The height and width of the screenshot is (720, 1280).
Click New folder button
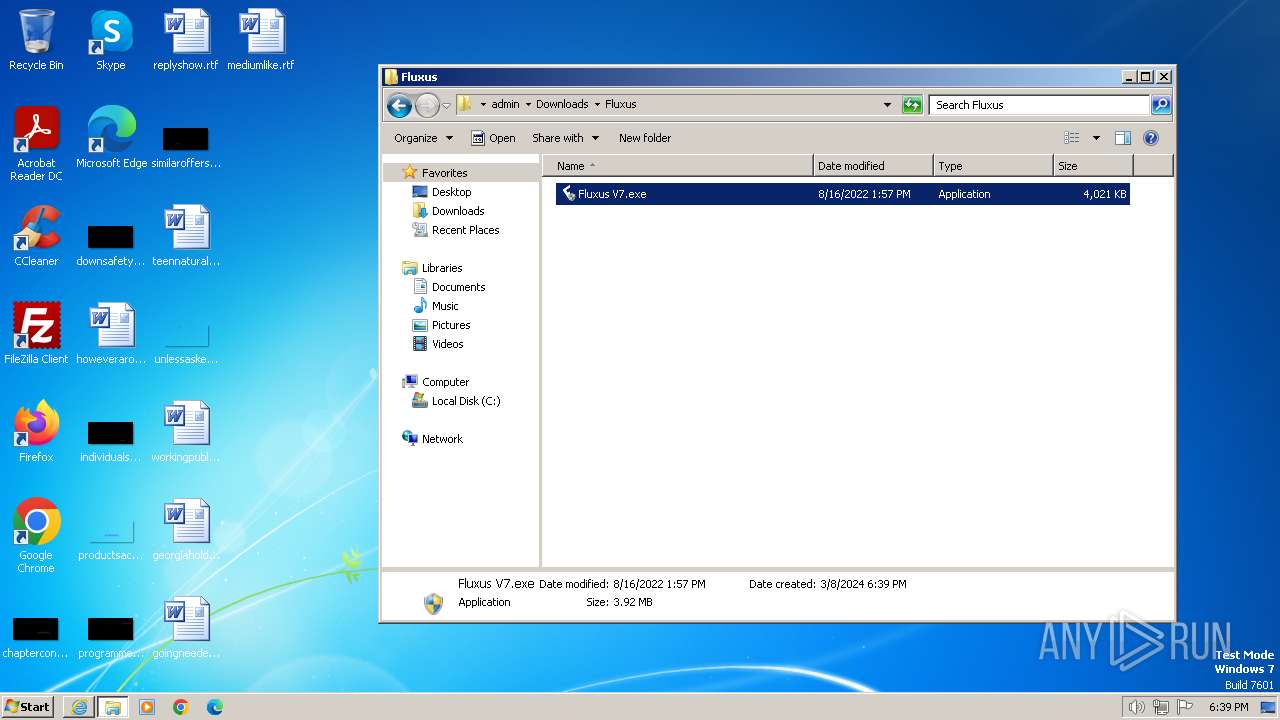pos(645,138)
